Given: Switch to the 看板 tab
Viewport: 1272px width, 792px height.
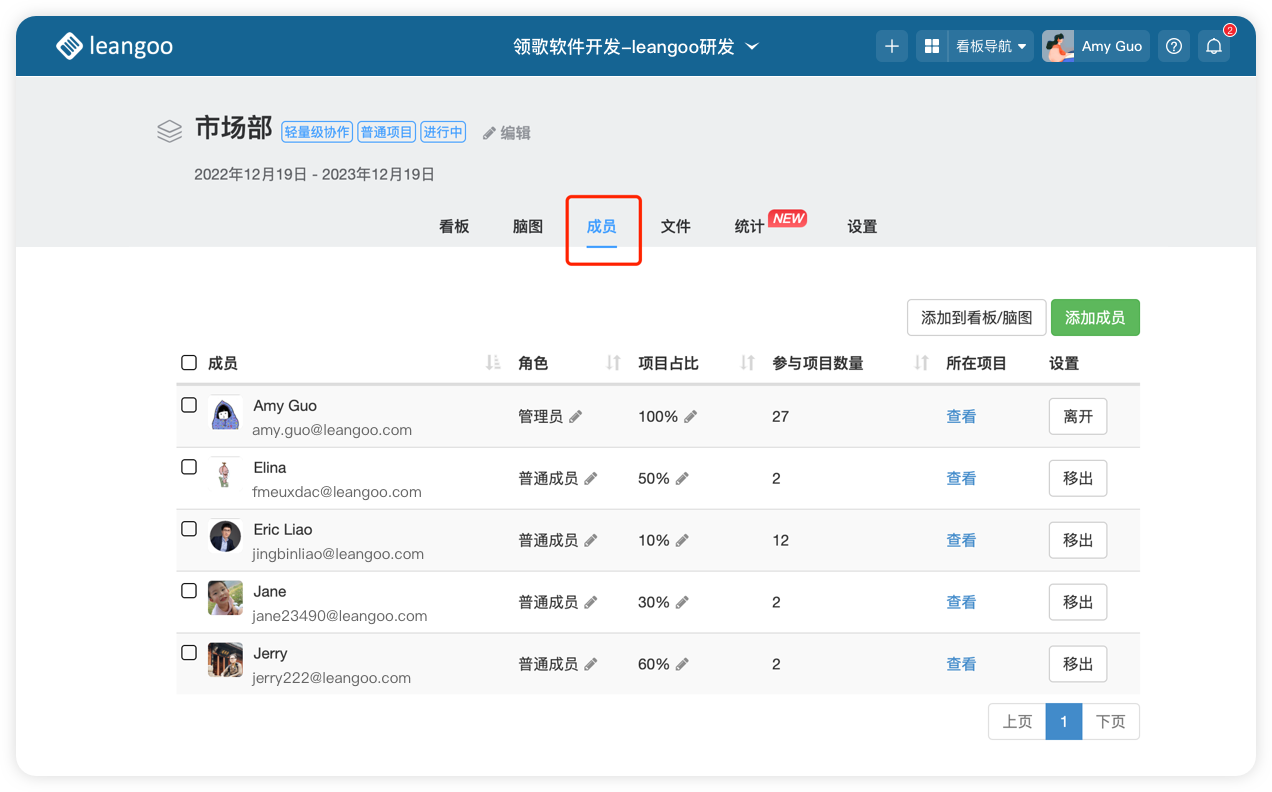Looking at the screenshot, I should click(454, 227).
